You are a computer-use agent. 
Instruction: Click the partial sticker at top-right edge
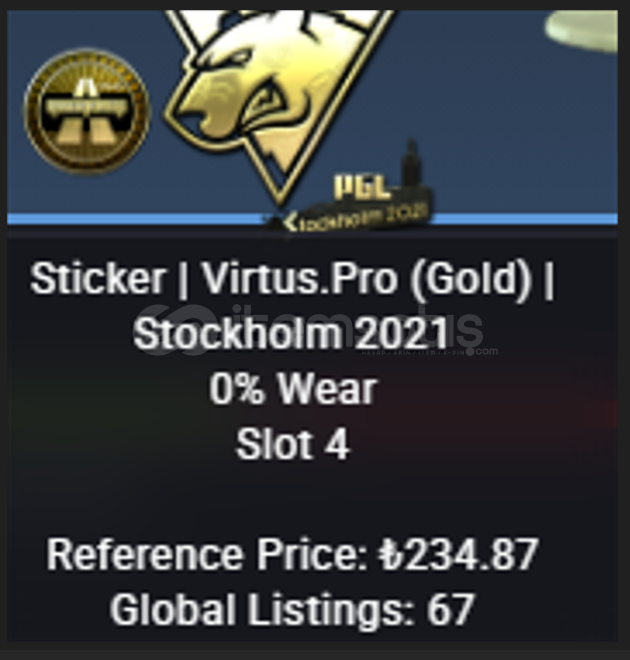tap(583, 30)
